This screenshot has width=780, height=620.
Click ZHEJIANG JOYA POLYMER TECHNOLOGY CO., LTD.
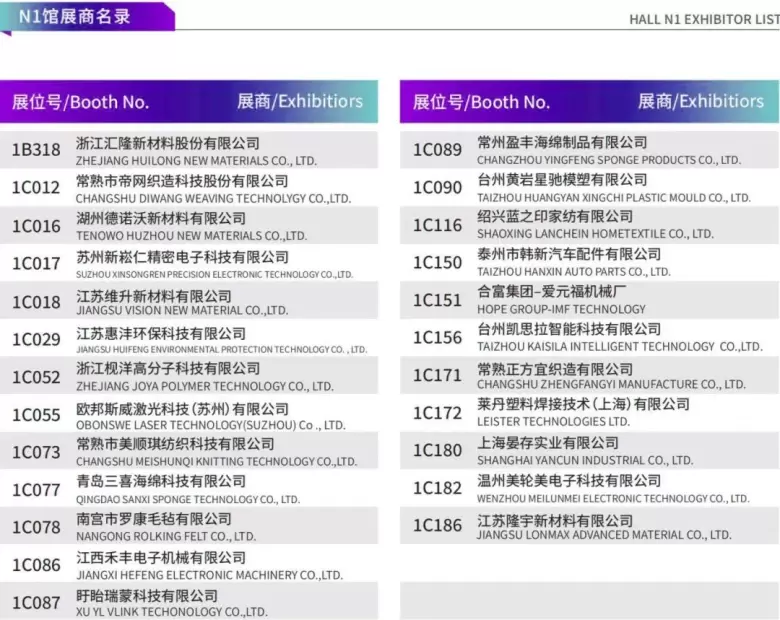pyautogui.click(x=204, y=387)
